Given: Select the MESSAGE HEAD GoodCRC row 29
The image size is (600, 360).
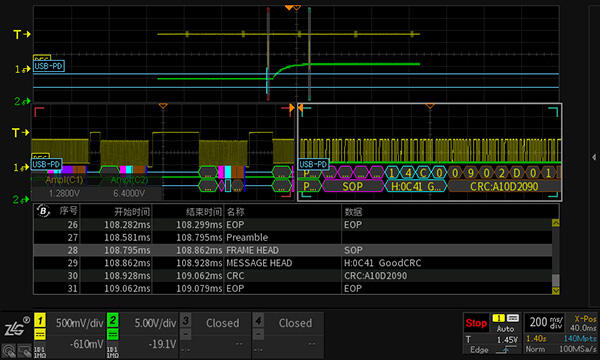Looking at the screenshot, I should (293, 263).
